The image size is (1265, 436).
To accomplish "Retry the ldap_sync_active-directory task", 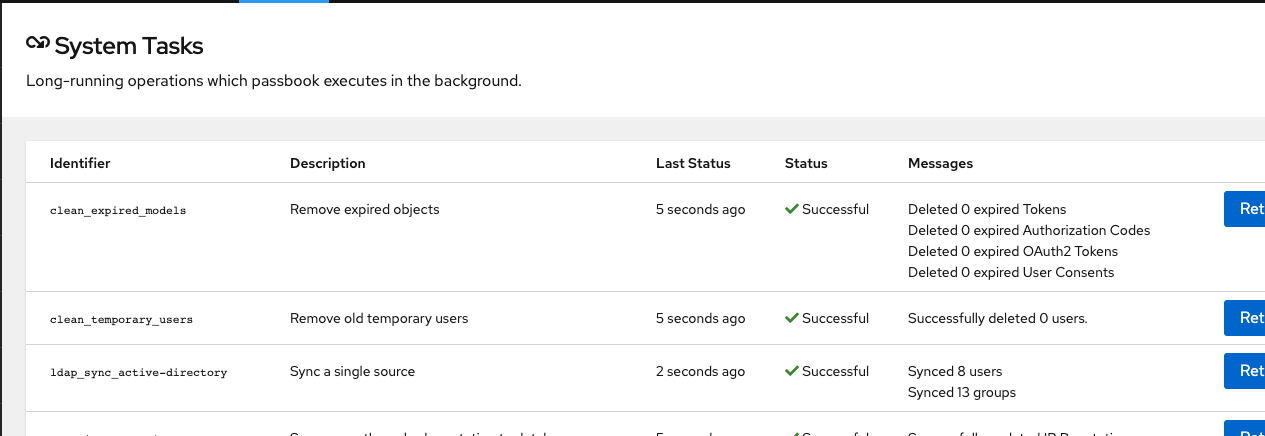I will 1246,371.
